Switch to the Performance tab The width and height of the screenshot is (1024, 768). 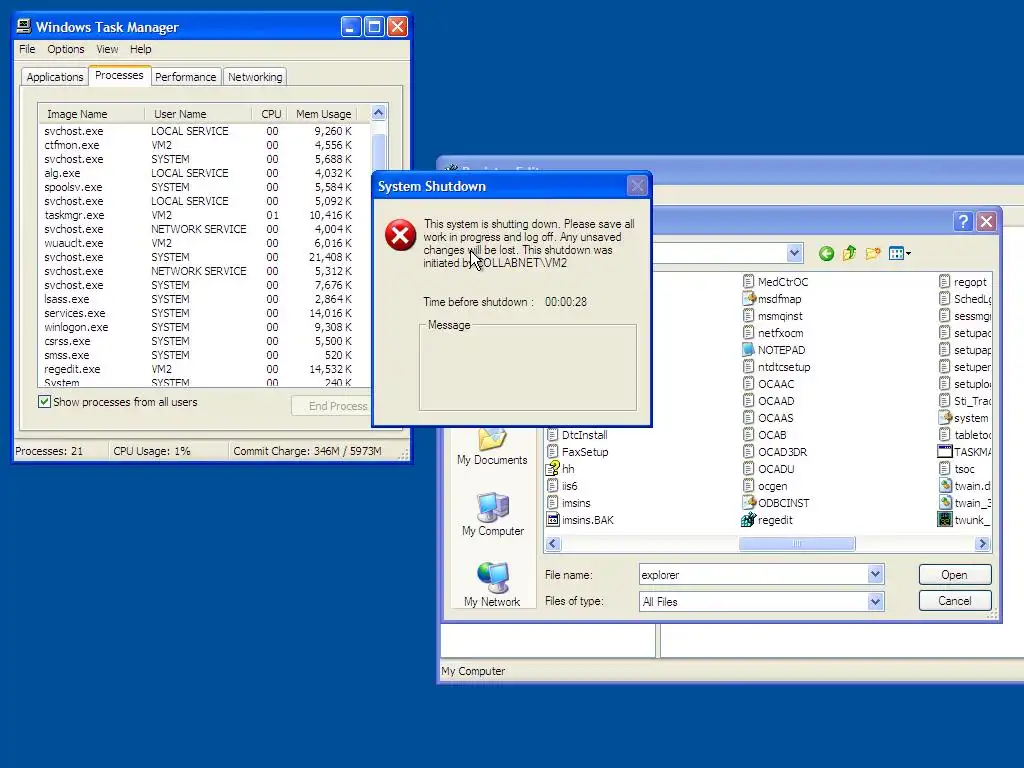[185, 77]
